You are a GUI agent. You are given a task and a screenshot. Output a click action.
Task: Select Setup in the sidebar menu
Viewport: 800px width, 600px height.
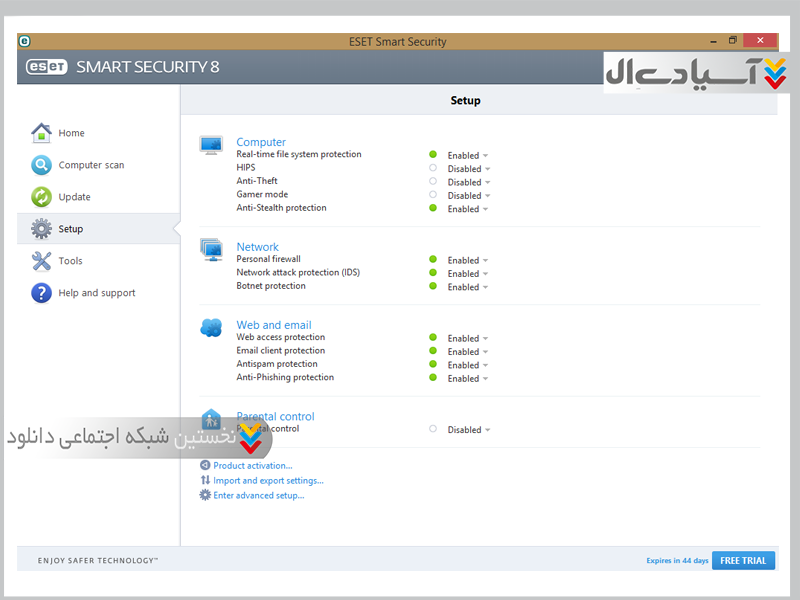(x=71, y=229)
